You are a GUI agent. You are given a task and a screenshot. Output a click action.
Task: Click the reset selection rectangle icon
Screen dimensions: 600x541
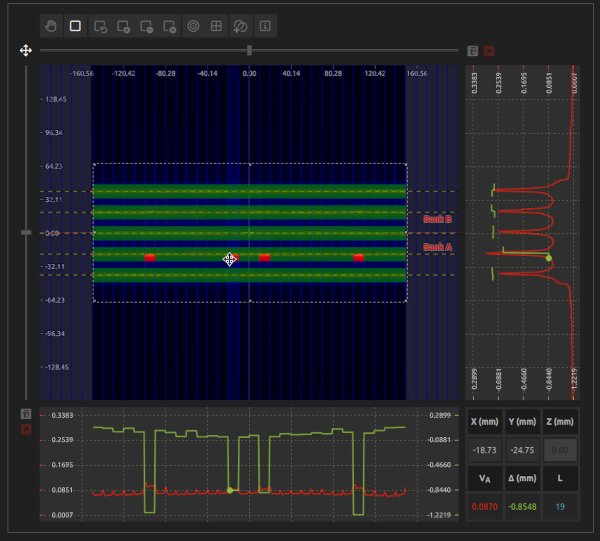[100, 26]
